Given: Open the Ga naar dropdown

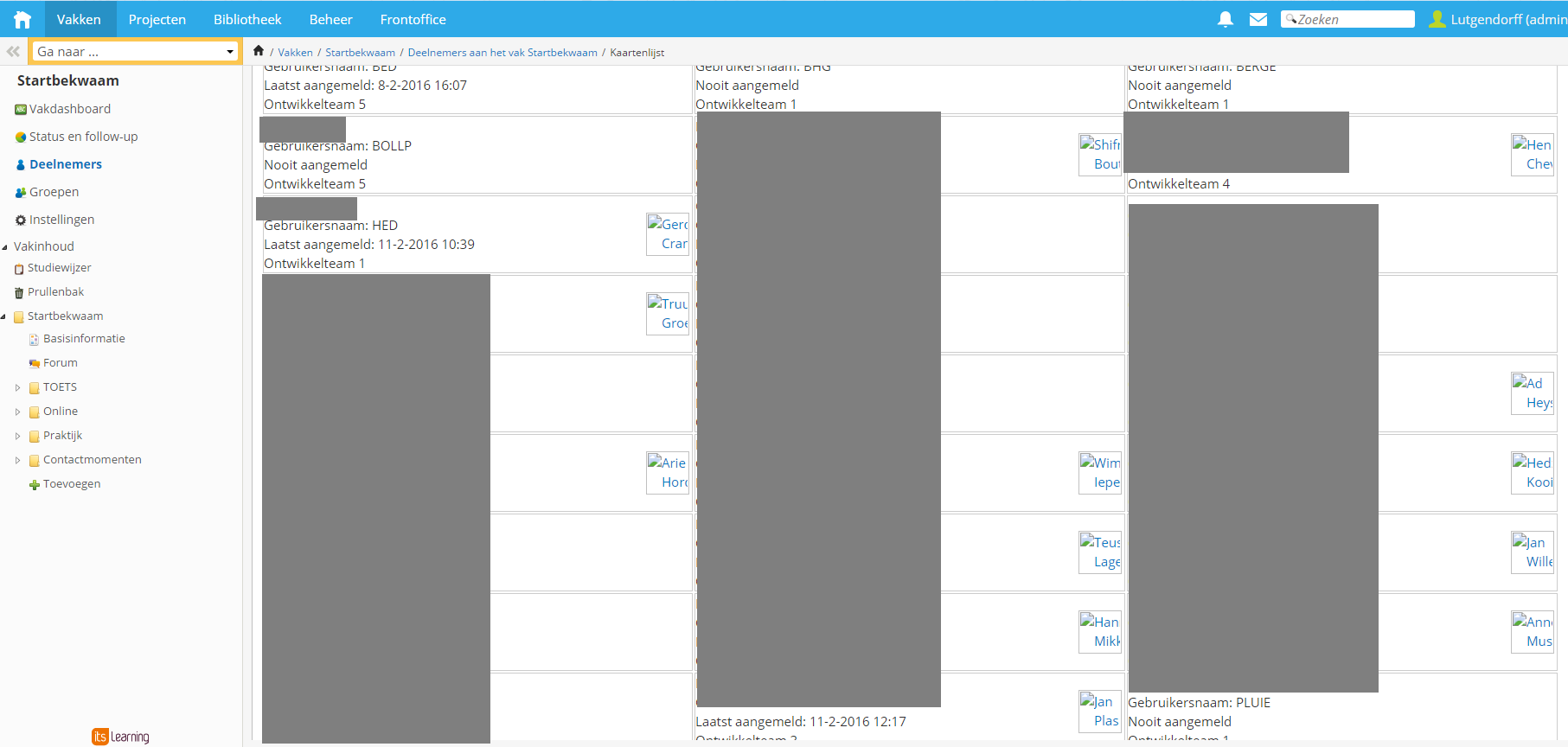Looking at the screenshot, I should (x=135, y=52).
